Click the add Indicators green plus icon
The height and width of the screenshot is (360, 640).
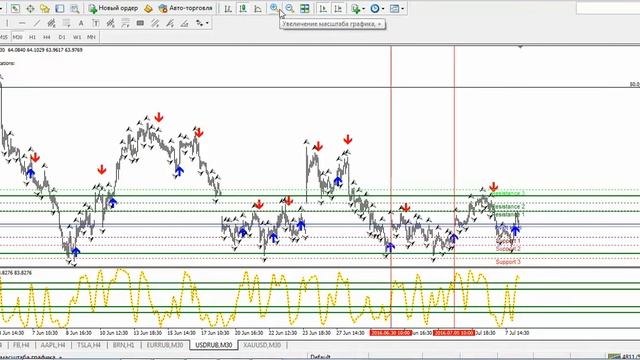[x=356, y=8]
